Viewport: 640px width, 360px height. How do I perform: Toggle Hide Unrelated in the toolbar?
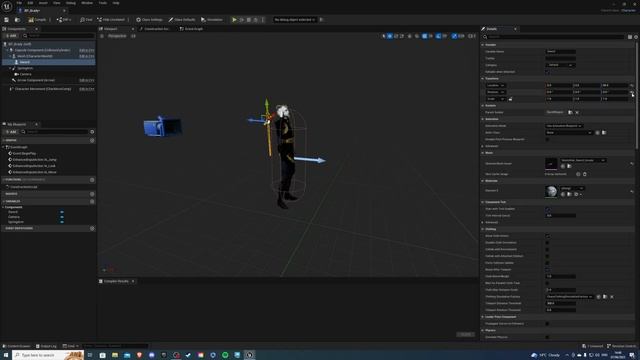tap(111, 20)
